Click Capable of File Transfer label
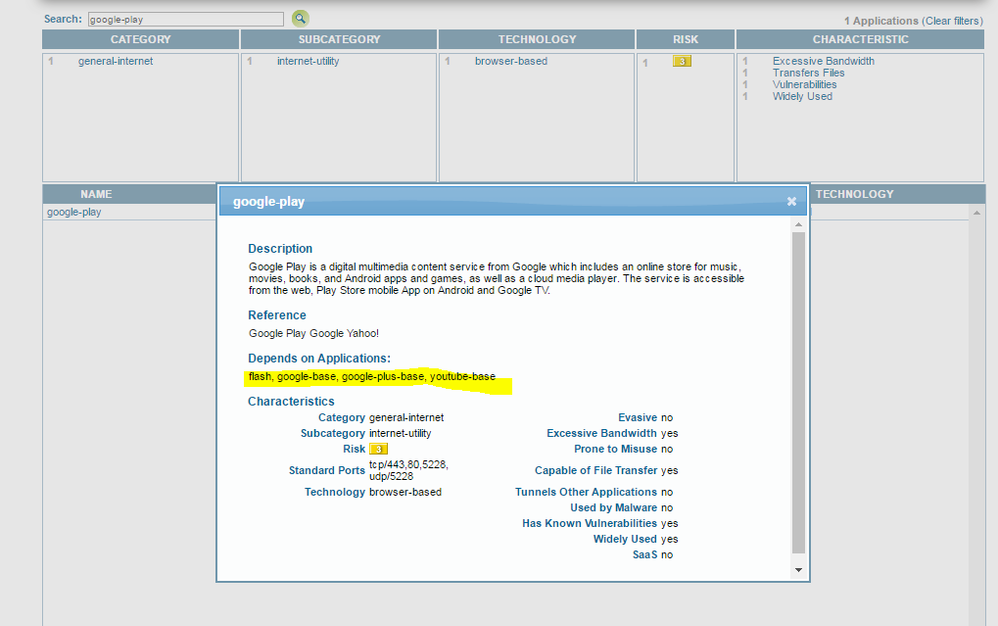Viewport: 998px width, 626px height. pos(596,471)
